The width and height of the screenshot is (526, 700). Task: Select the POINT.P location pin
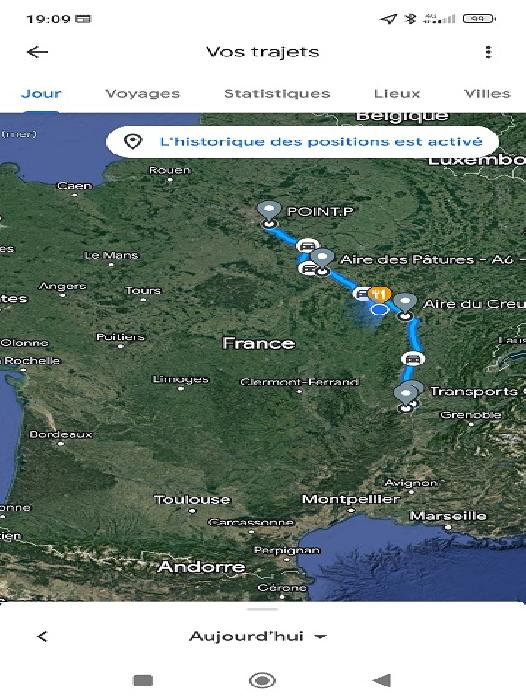click(x=269, y=211)
